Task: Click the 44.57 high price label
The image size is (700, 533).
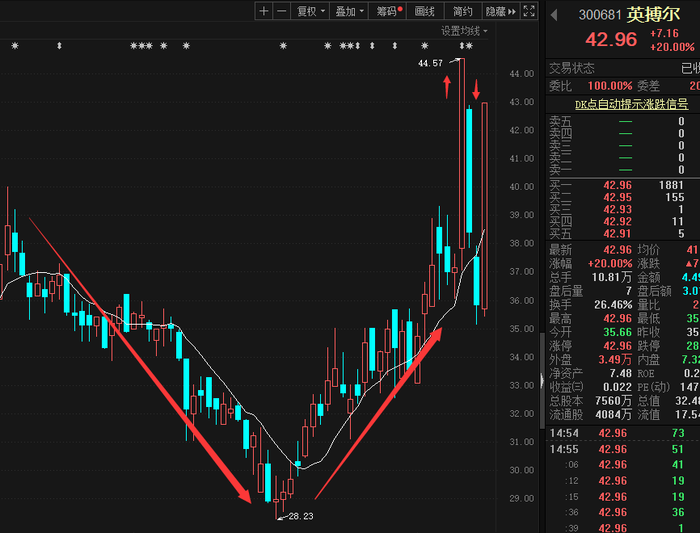Action: point(430,63)
